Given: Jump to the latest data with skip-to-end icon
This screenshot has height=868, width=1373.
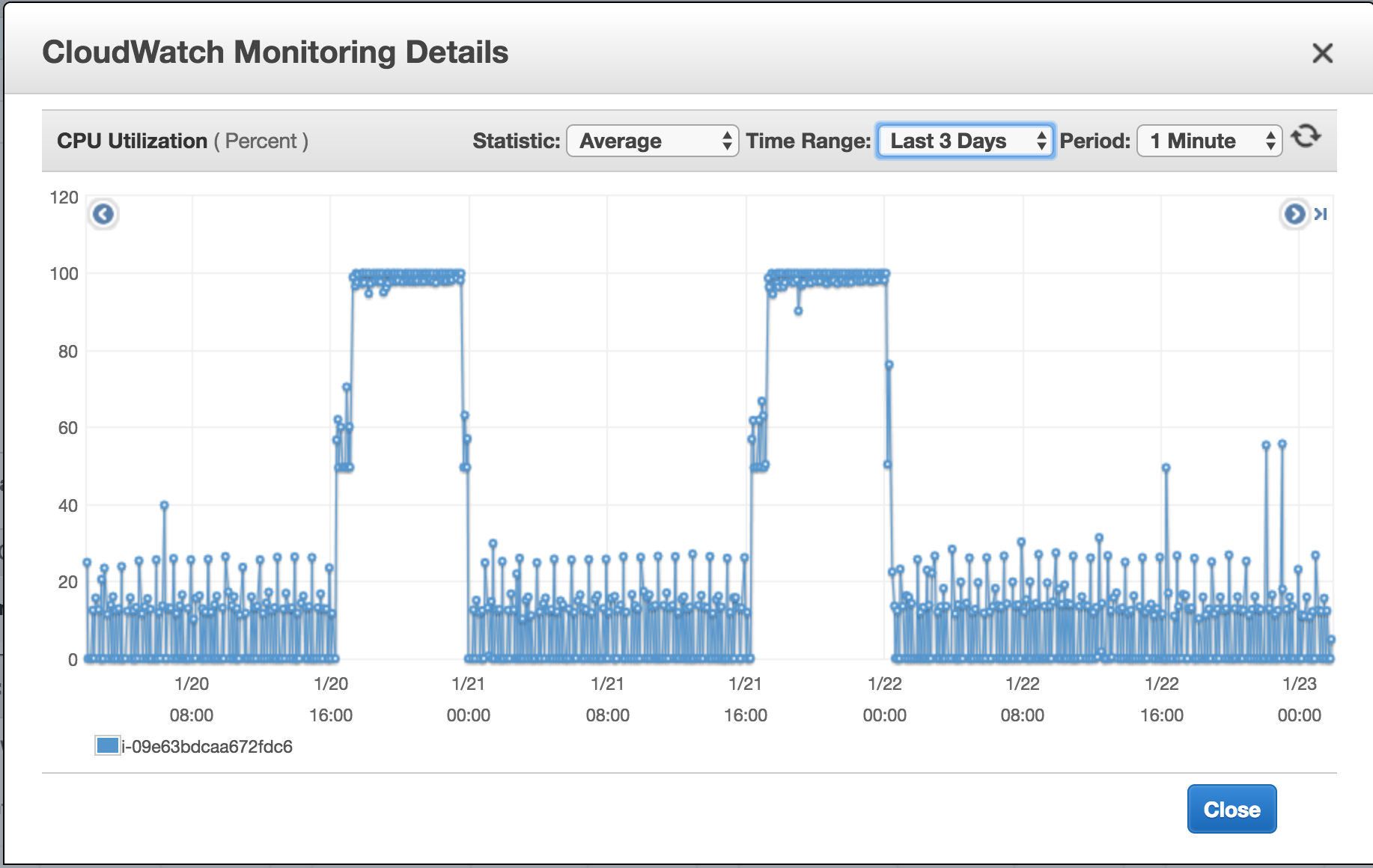Looking at the screenshot, I should 1321,214.
